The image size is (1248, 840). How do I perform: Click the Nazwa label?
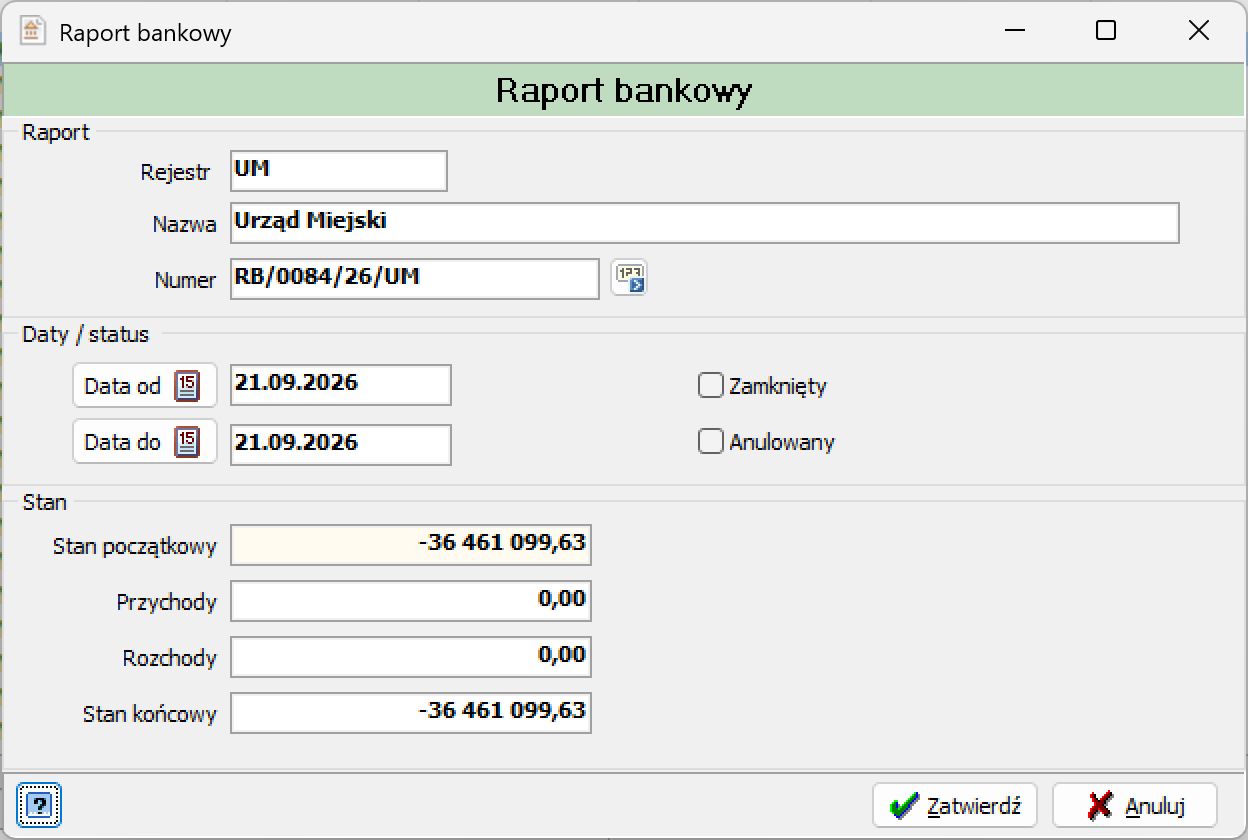click(x=185, y=225)
